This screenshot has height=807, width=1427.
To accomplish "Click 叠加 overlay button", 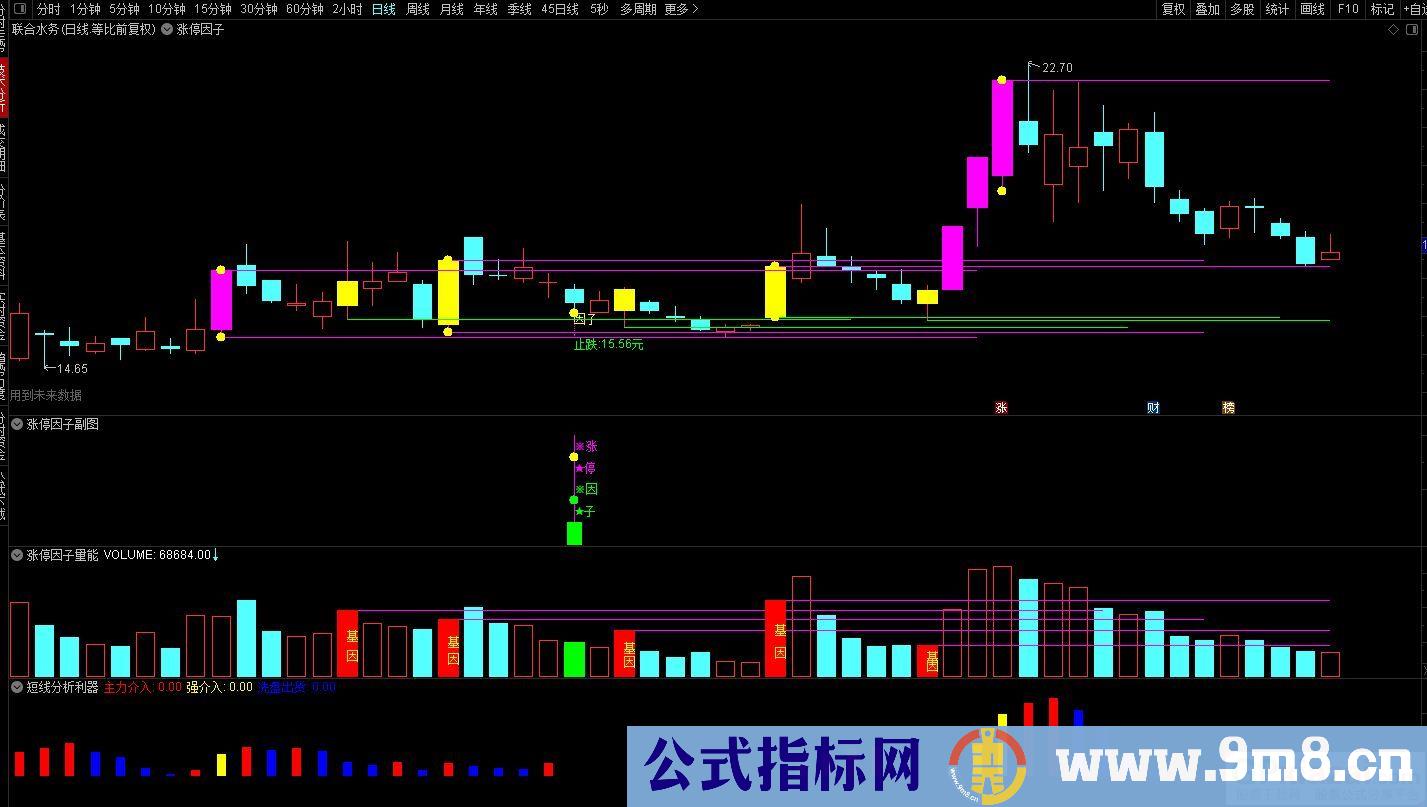I will pyautogui.click(x=1207, y=9).
